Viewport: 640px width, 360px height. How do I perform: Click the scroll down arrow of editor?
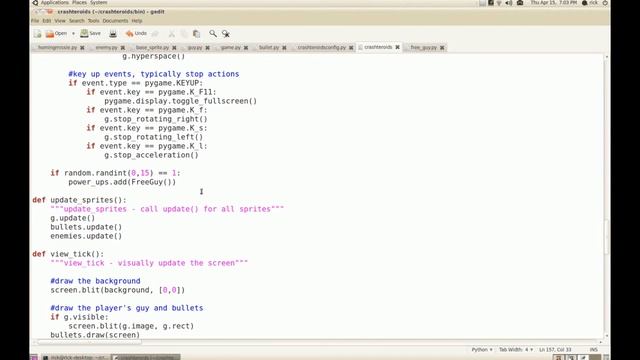click(607, 336)
